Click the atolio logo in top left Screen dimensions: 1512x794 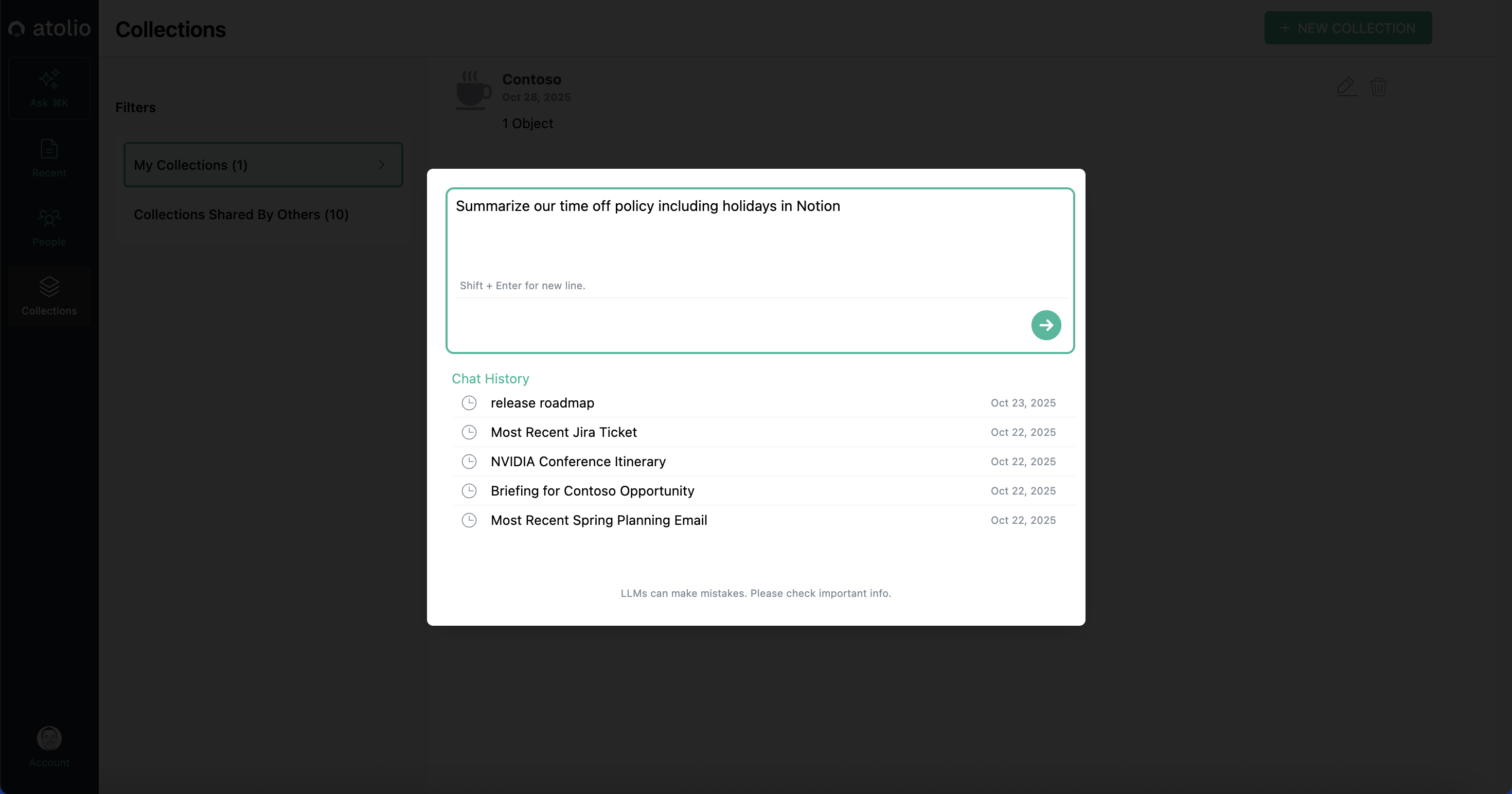(x=49, y=28)
